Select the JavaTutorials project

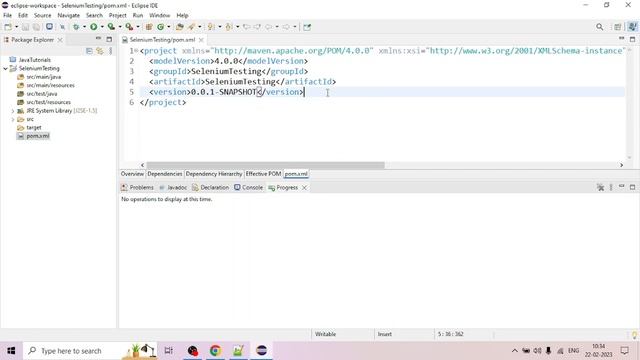[35, 60]
